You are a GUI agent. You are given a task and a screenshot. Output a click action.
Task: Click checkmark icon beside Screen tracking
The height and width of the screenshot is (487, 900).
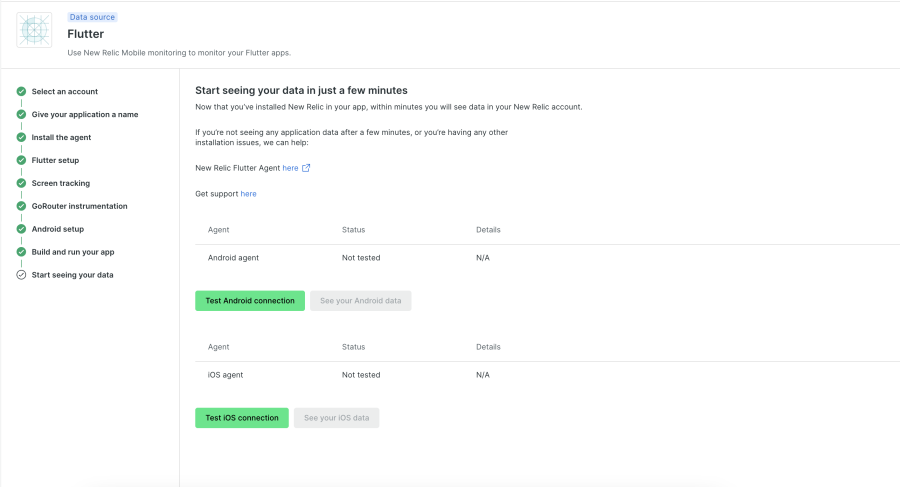coord(21,183)
